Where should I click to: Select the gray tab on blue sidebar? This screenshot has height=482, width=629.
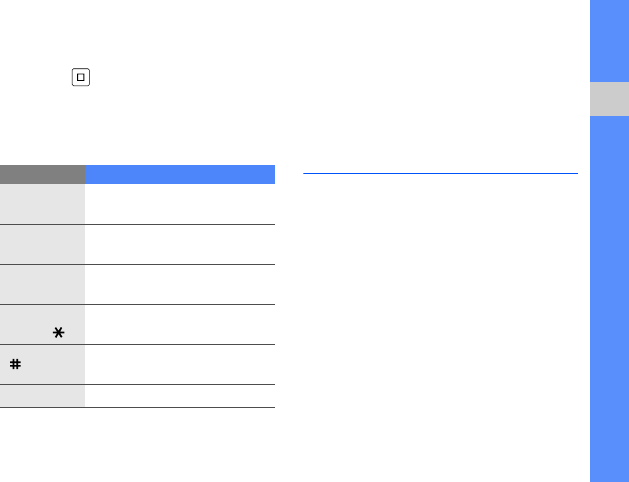click(x=609, y=99)
